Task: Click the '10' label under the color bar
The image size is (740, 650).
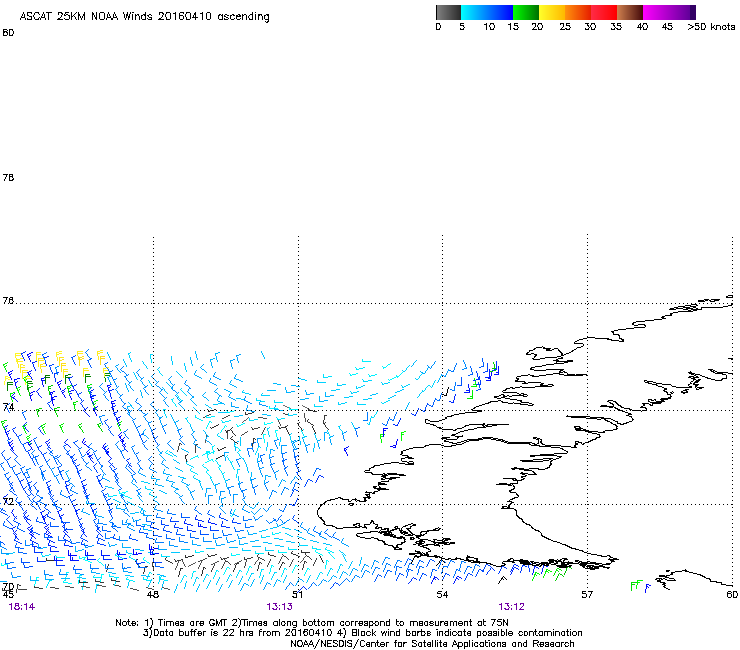Action: coord(489,27)
